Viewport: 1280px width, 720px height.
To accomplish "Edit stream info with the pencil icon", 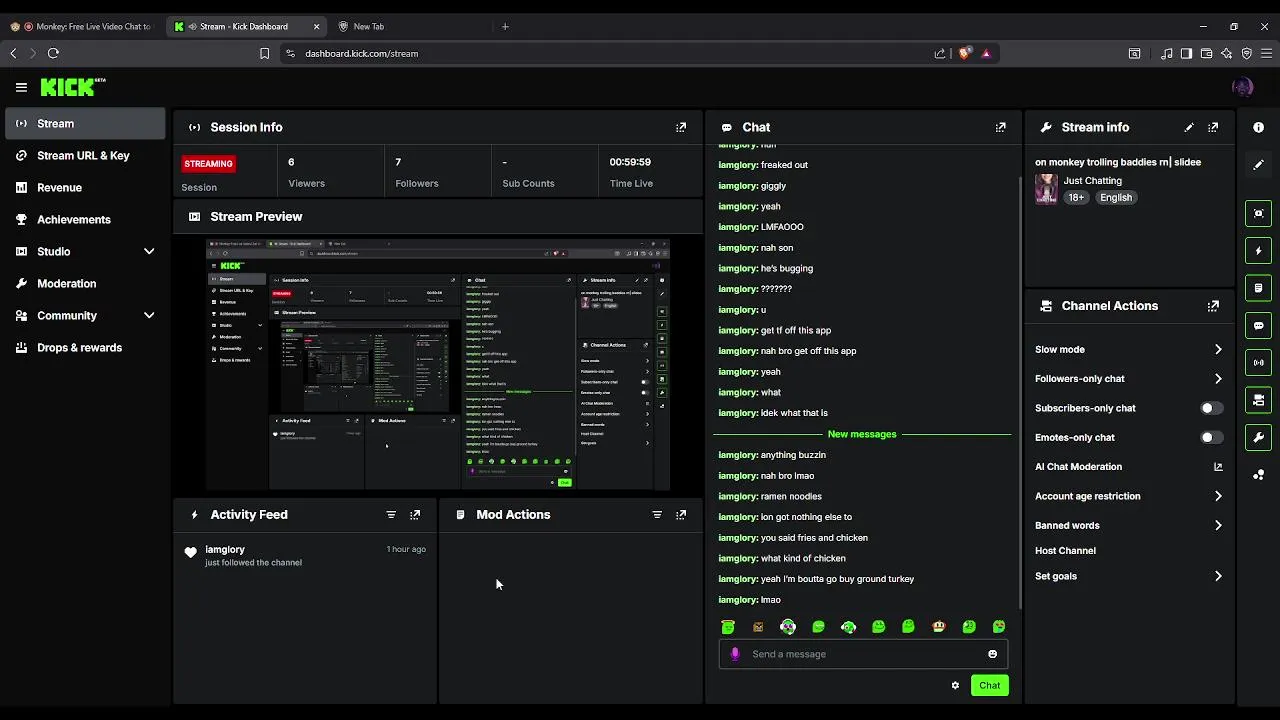I will [x=1189, y=127].
